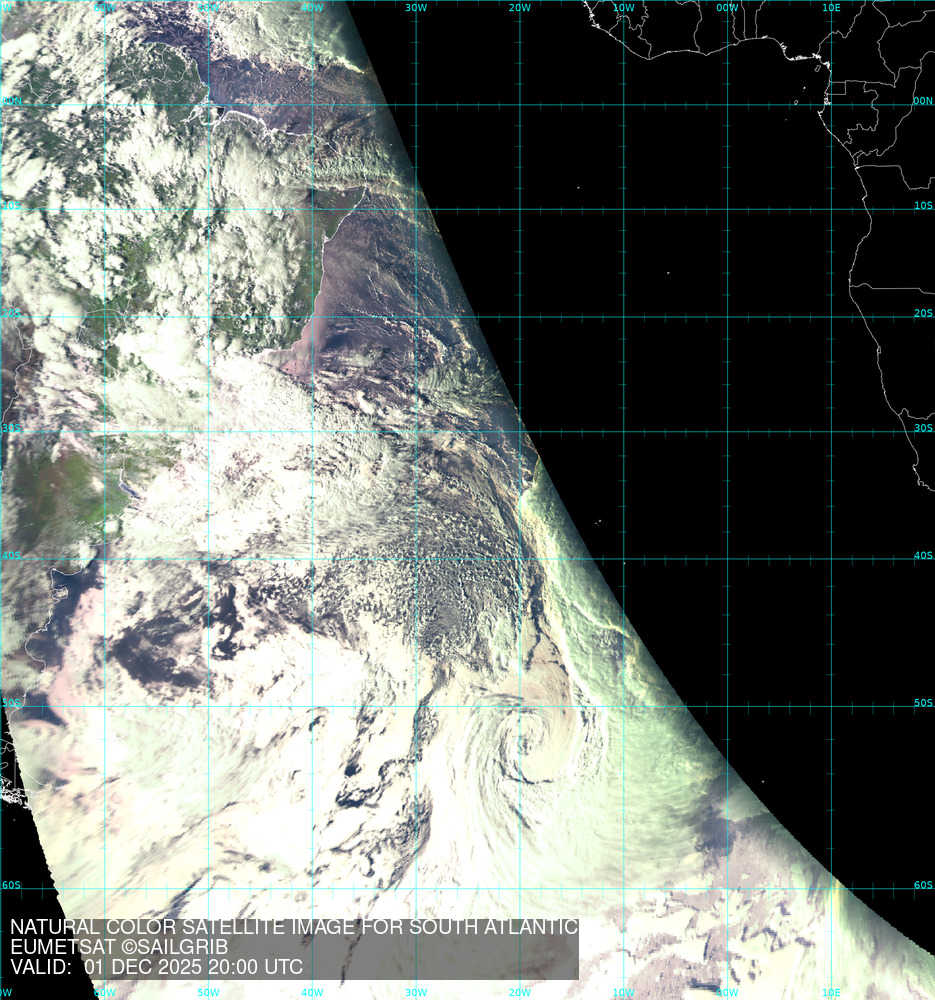
Task: Click grid intersection of 10W and 20S
Action: tap(624, 317)
